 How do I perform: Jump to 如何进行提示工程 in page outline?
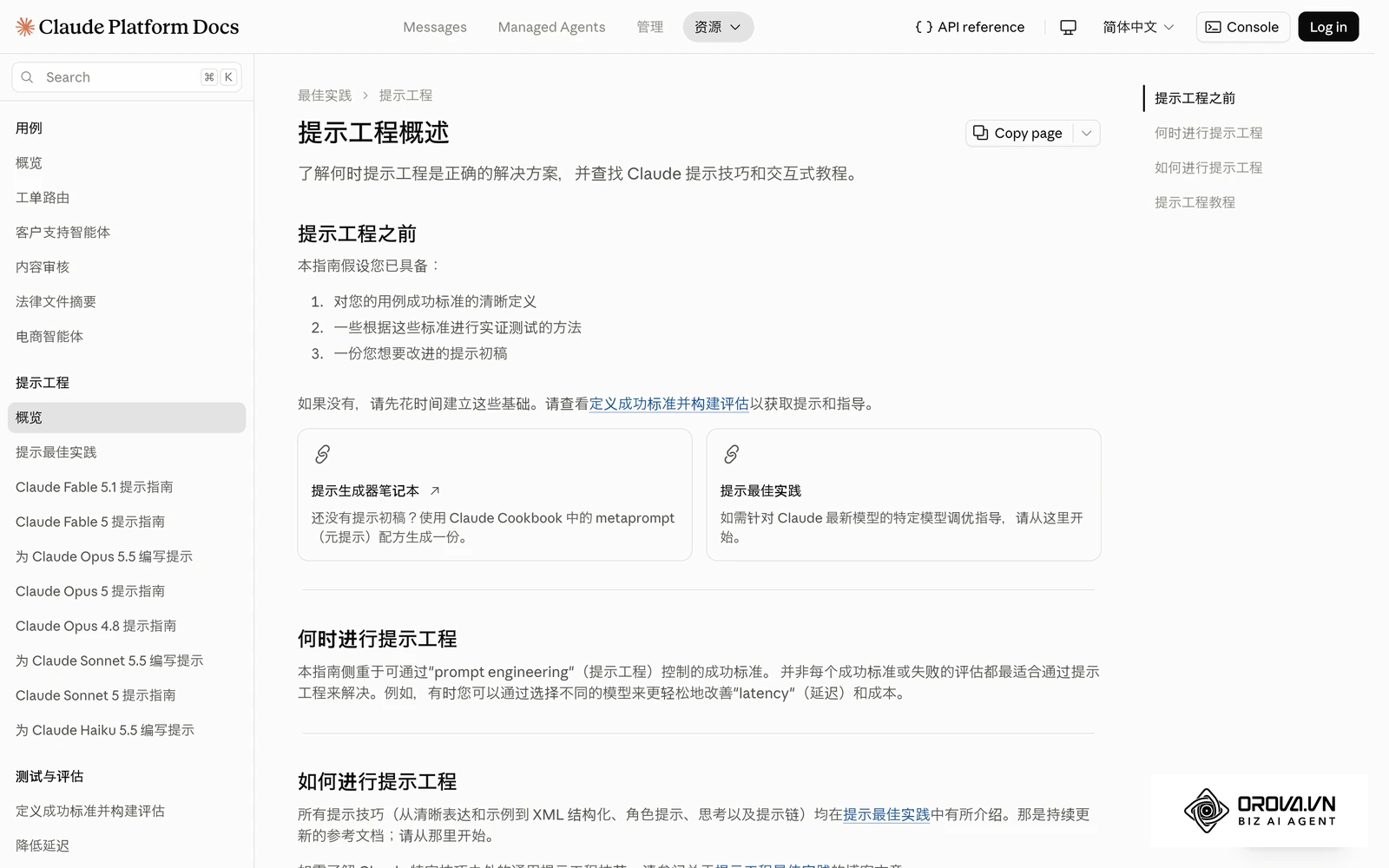[x=1208, y=168]
